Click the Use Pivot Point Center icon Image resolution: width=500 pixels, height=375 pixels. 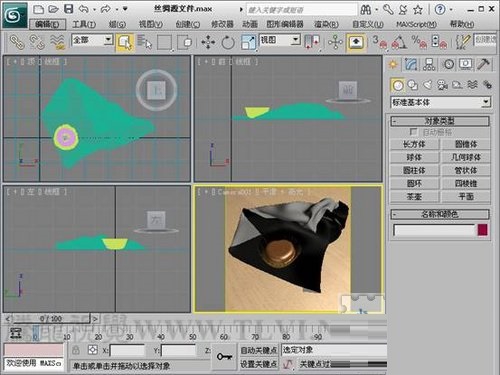(x=312, y=42)
